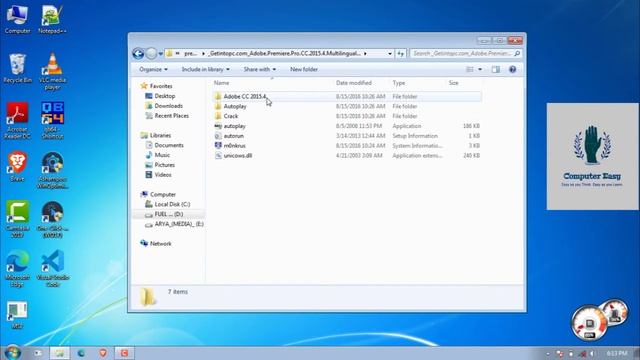Open Acrobat Reader DC shortcut

pos(17,121)
